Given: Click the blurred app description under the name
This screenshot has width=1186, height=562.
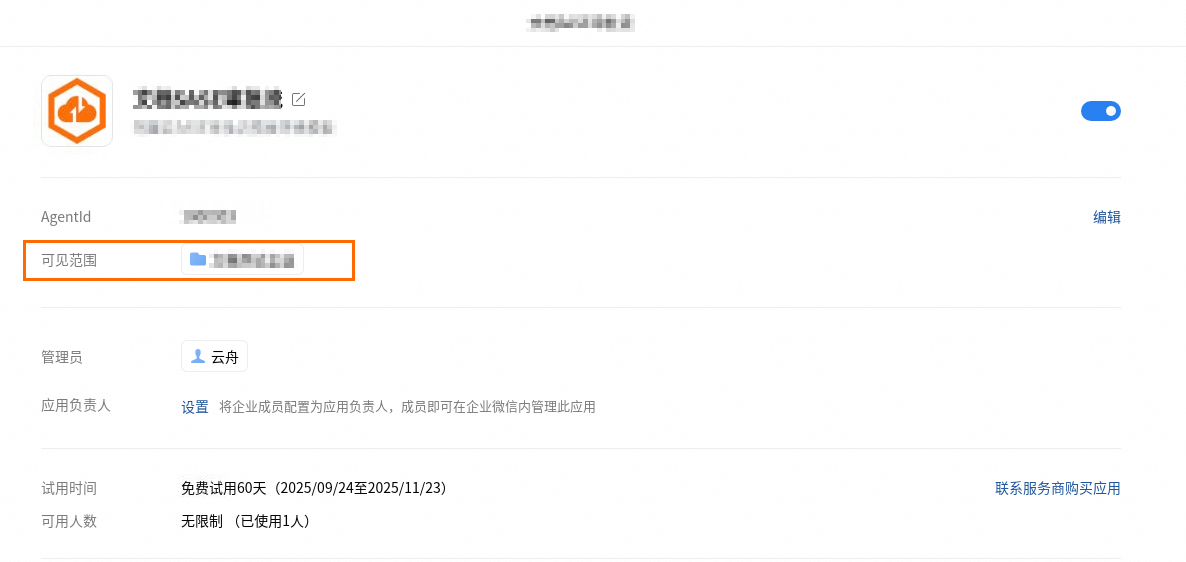Looking at the screenshot, I should point(234,126).
